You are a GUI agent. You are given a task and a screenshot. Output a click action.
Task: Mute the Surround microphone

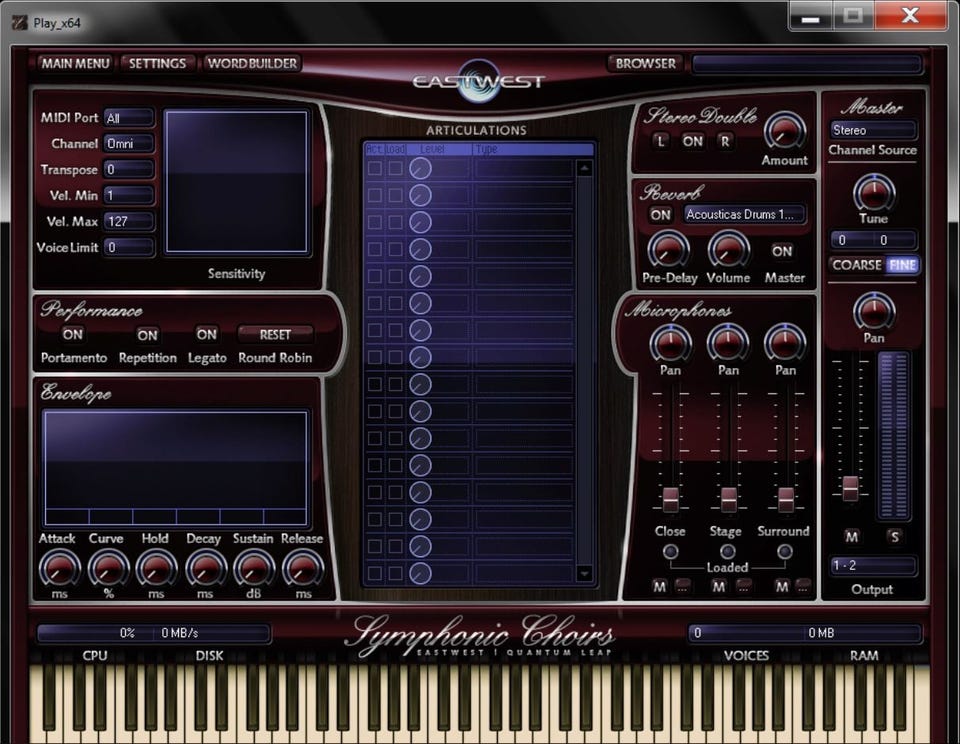(x=782, y=587)
